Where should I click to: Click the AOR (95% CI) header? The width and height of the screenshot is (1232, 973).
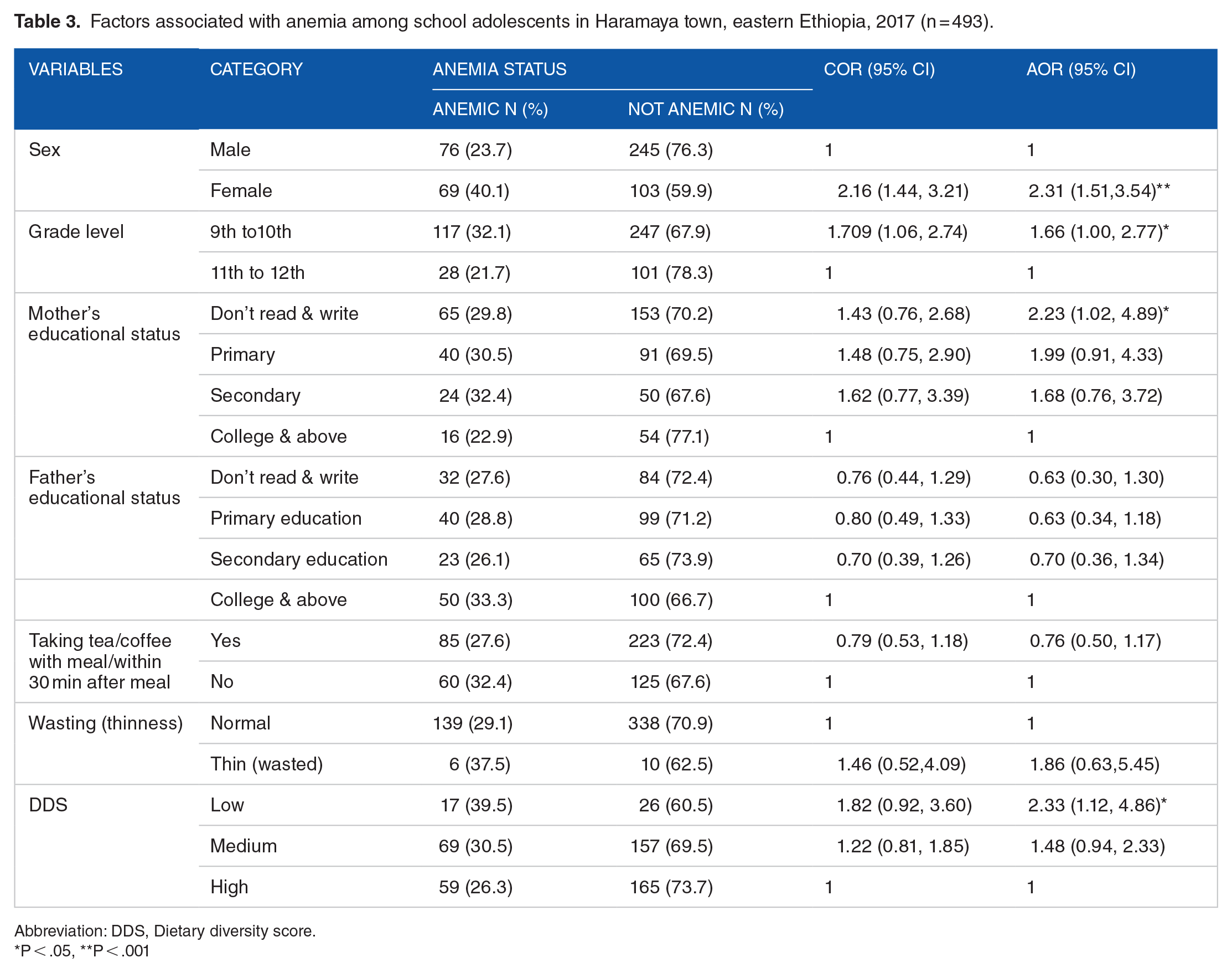coord(1080,70)
